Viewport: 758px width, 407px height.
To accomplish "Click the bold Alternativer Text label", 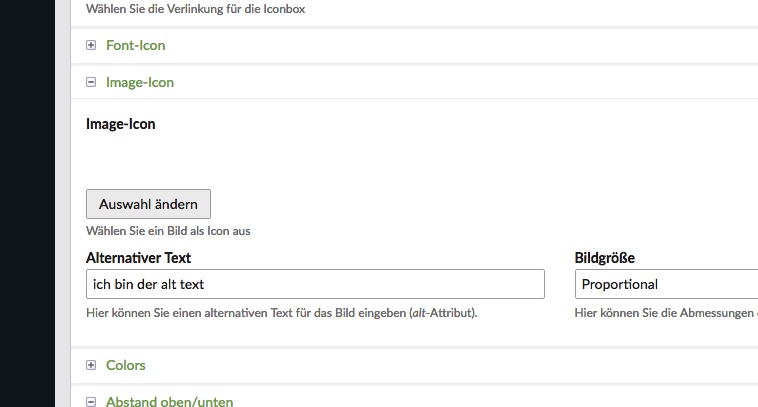I will [139, 258].
